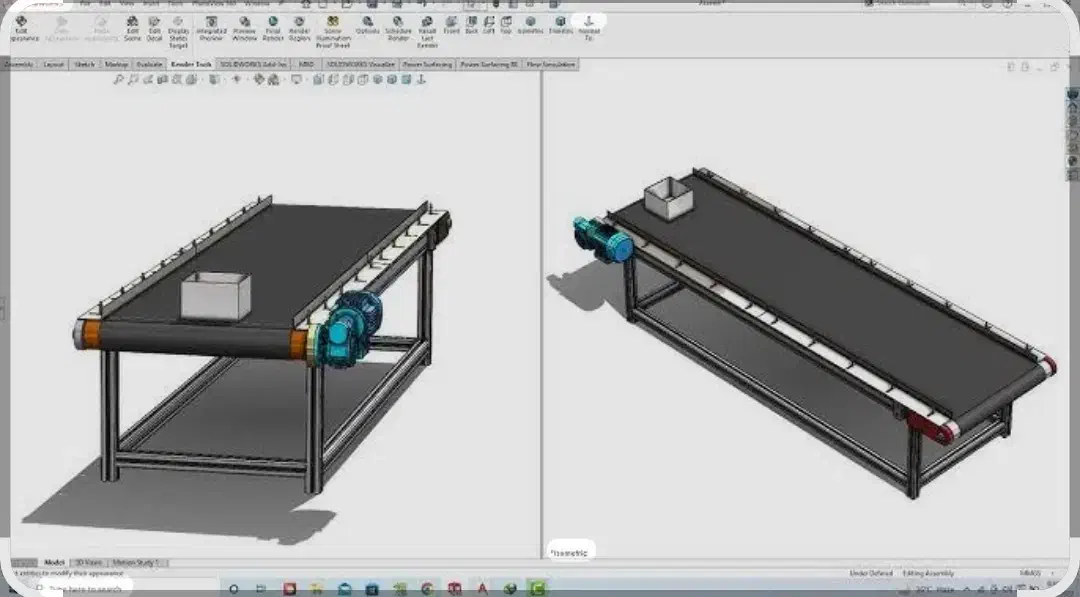Open the Sketch ribbon tab

click(84, 64)
